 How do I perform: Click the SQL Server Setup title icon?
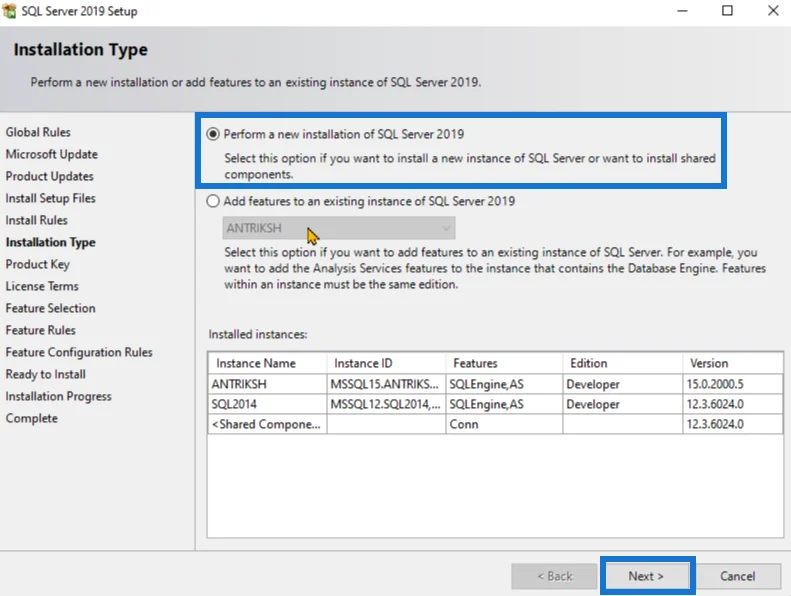10,11
